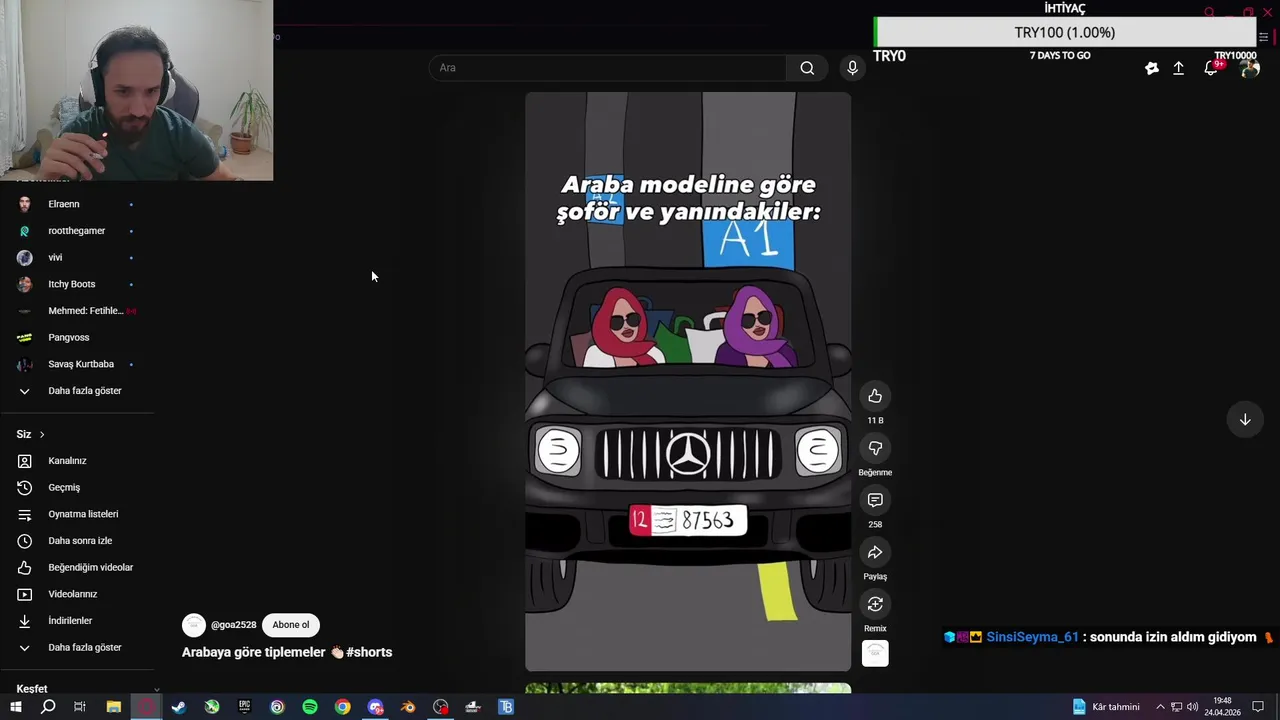Click the search magnifier button
Viewport: 1280px width, 720px height.
pos(807,68)
